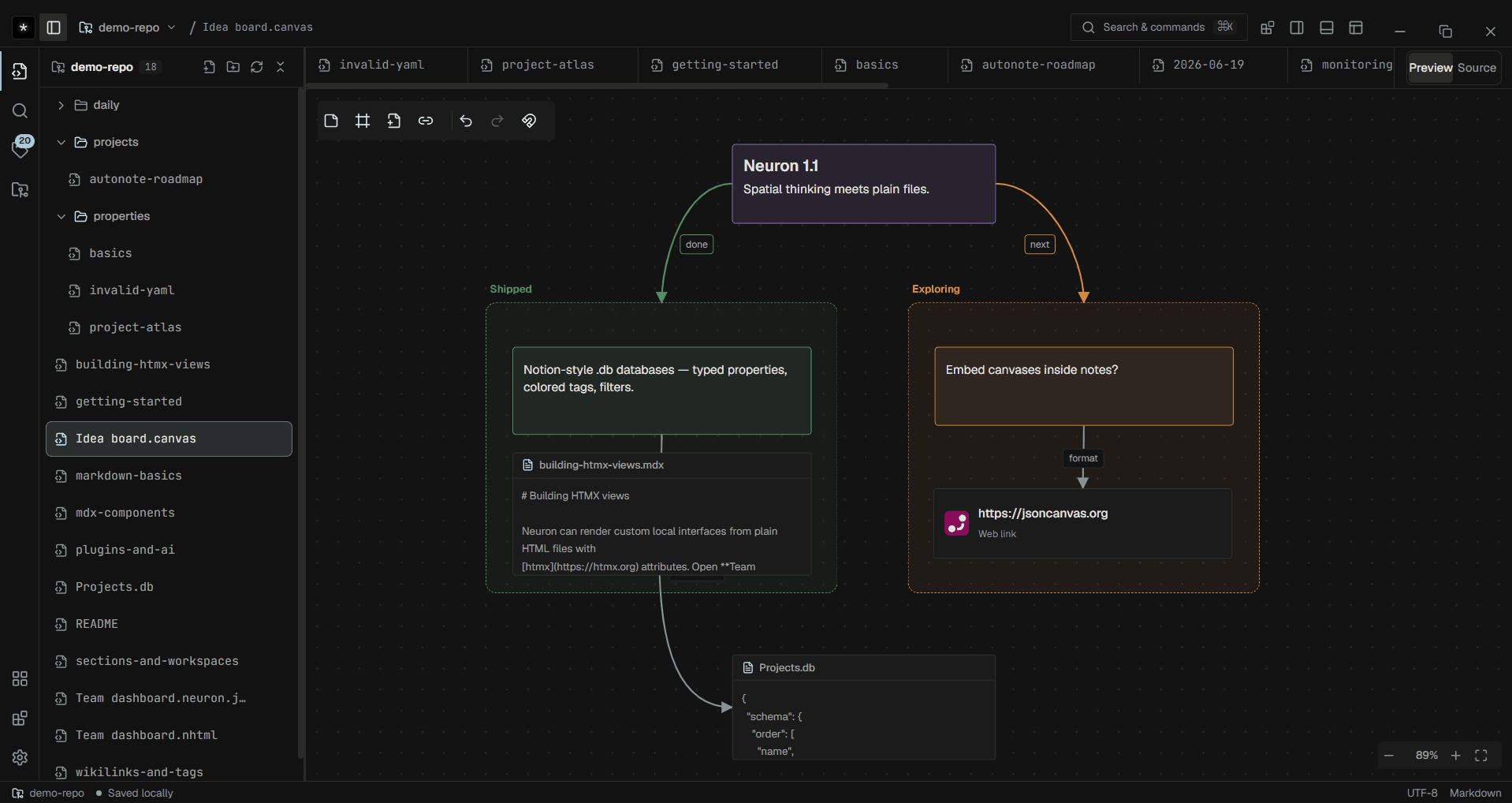Open the demo-repo workspace dropdown
This screenshot has height=803, width=1512.
128,28
